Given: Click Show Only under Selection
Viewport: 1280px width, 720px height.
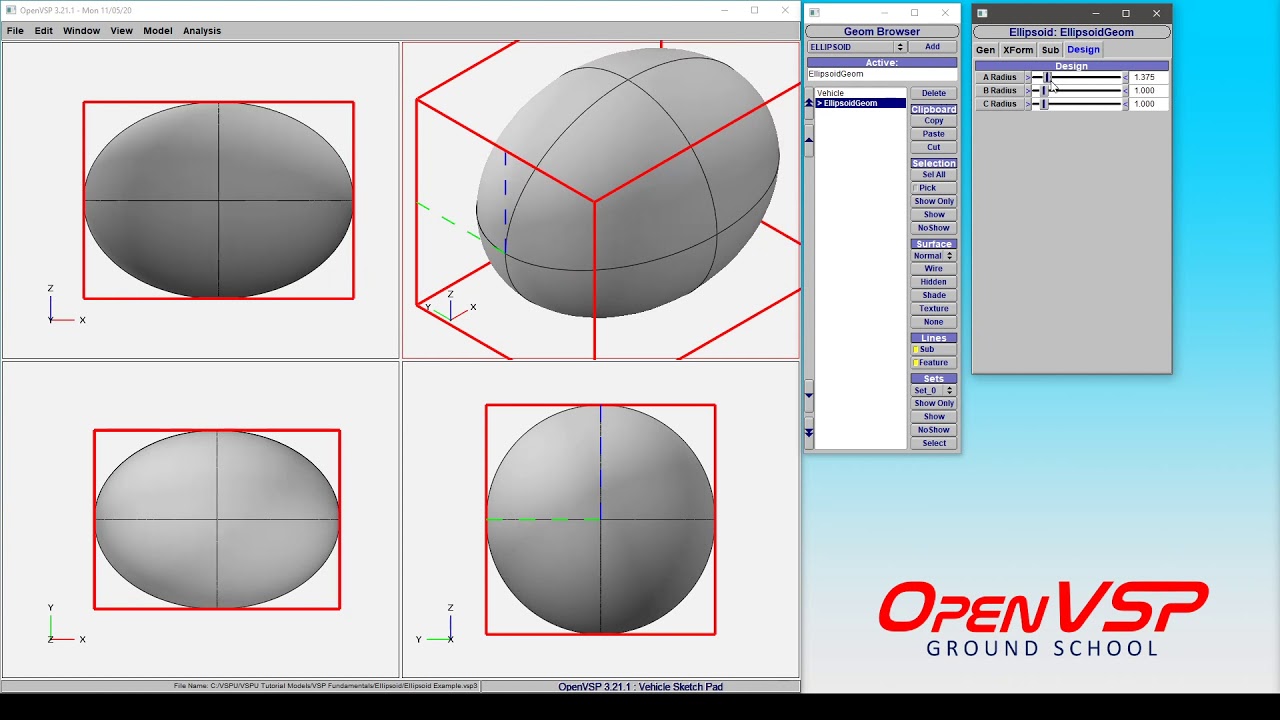Looking at the screenshot, I should click(933, 202).
